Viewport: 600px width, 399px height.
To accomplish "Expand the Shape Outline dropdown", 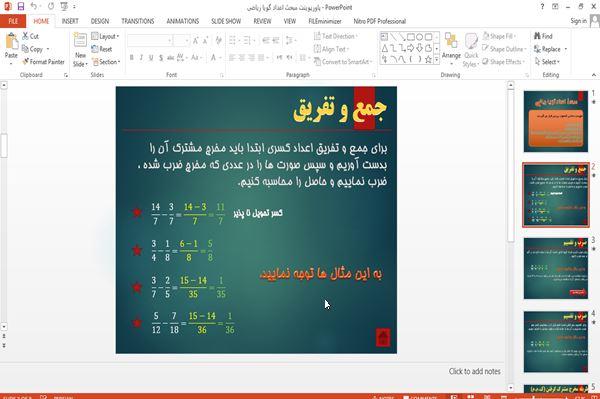I will click(x=504, y=49).
